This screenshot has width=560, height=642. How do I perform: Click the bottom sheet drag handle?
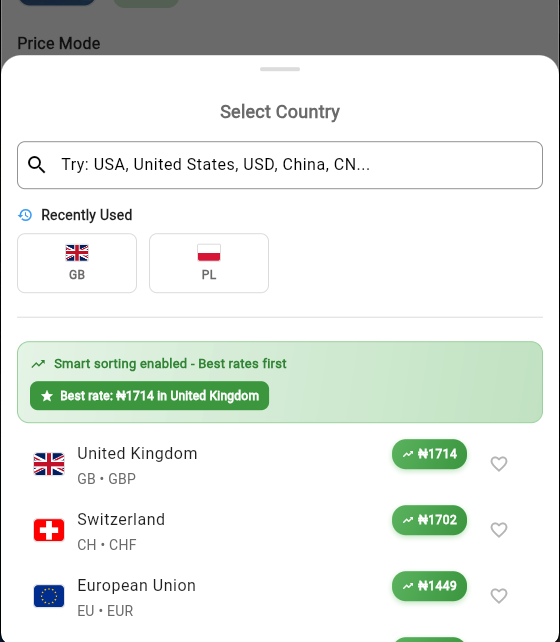280,69
